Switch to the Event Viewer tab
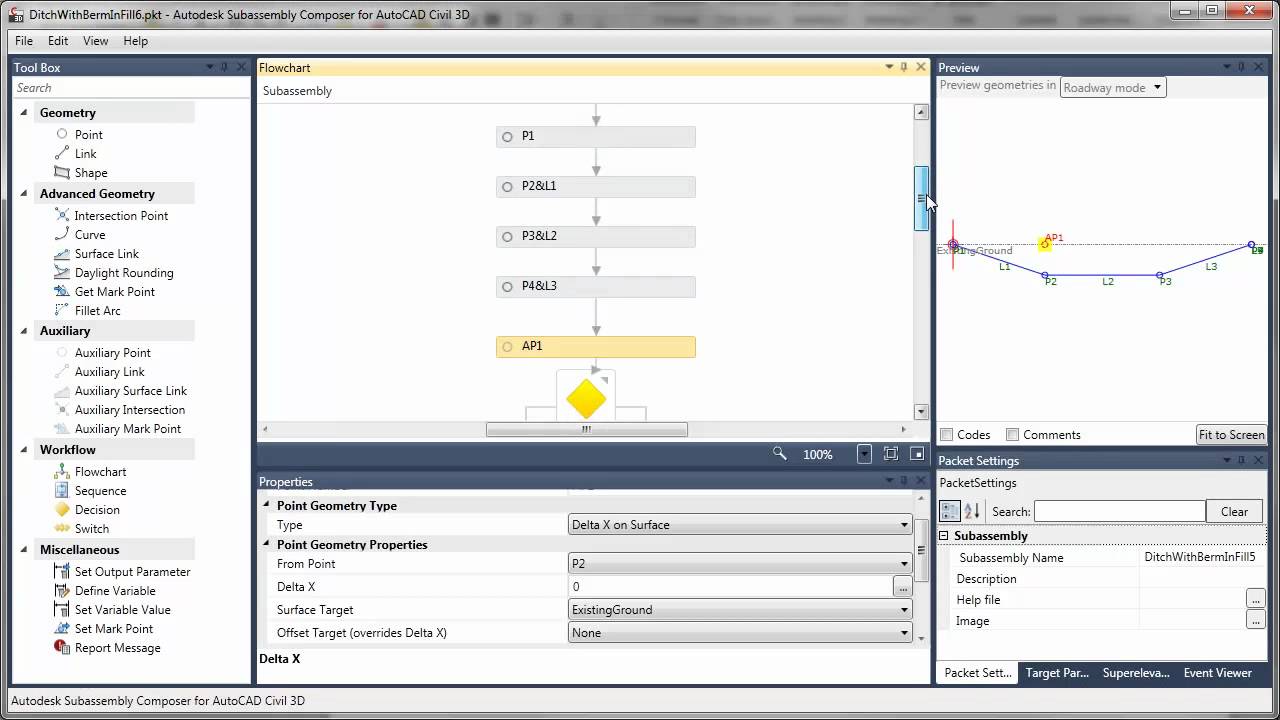The width and height of the screenshot is (1280, 720). (x=1218, y=673)
